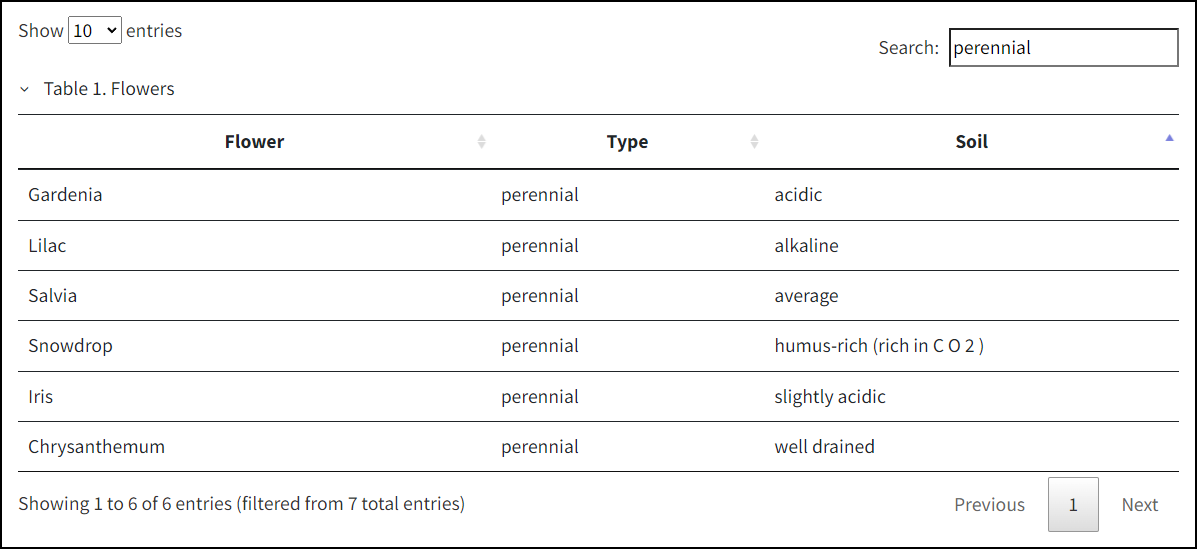This screenshot has width=1197, height=549.
Task: Sort by the Type column header
Action: pos(628,141)
